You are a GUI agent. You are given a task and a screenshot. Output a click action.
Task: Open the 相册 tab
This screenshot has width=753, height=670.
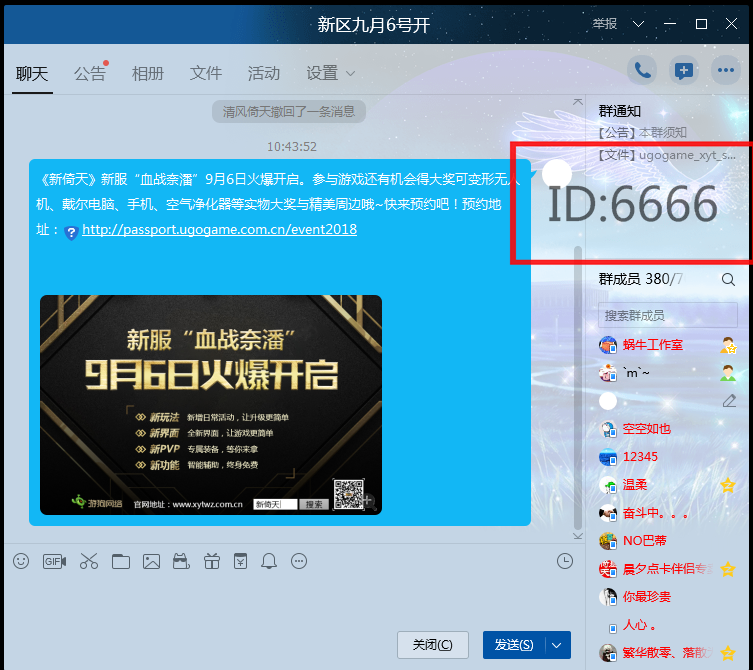[148, 73]
